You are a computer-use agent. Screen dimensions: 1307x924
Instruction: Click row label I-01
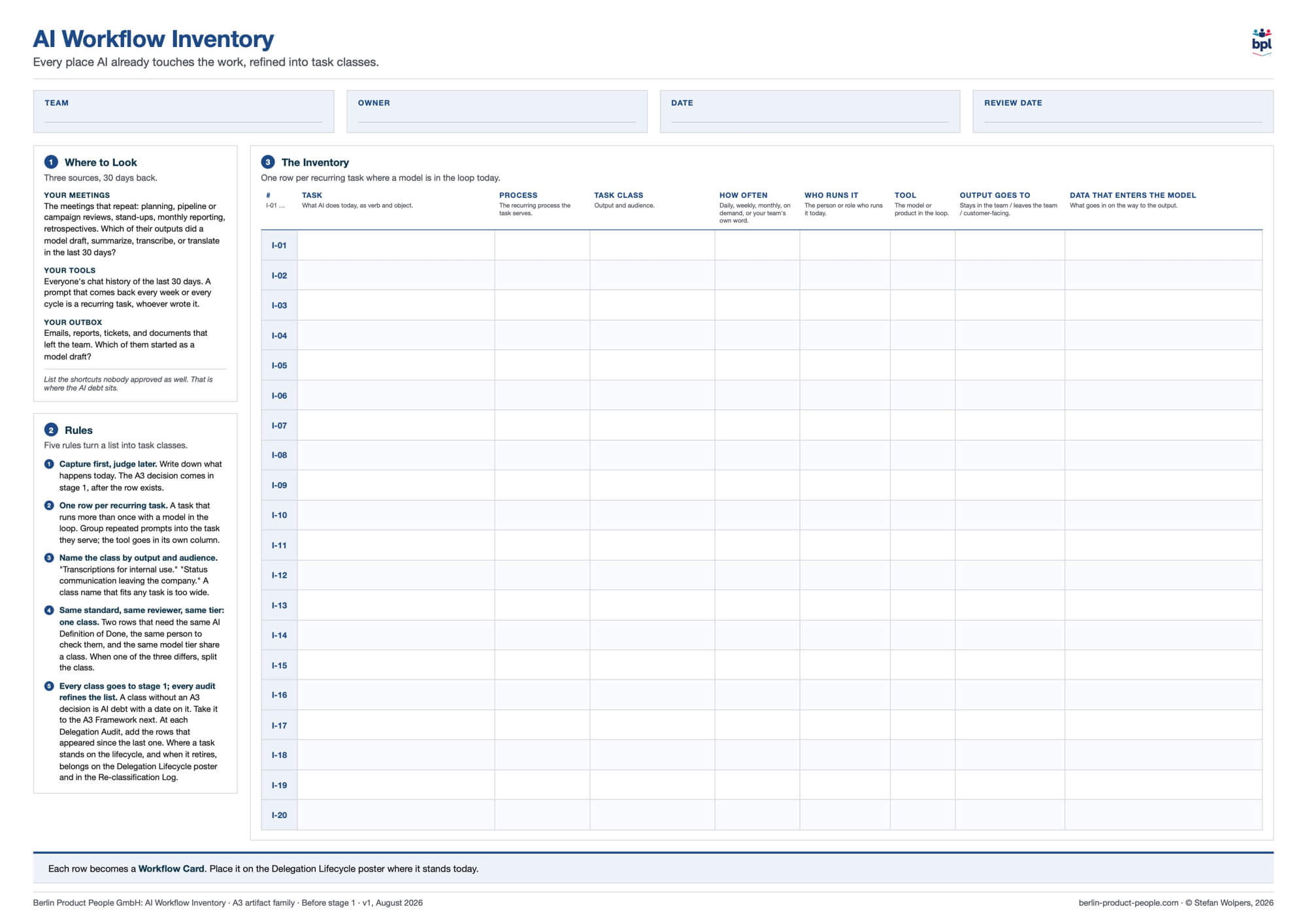pyautogui.click(x=279, y=246)
